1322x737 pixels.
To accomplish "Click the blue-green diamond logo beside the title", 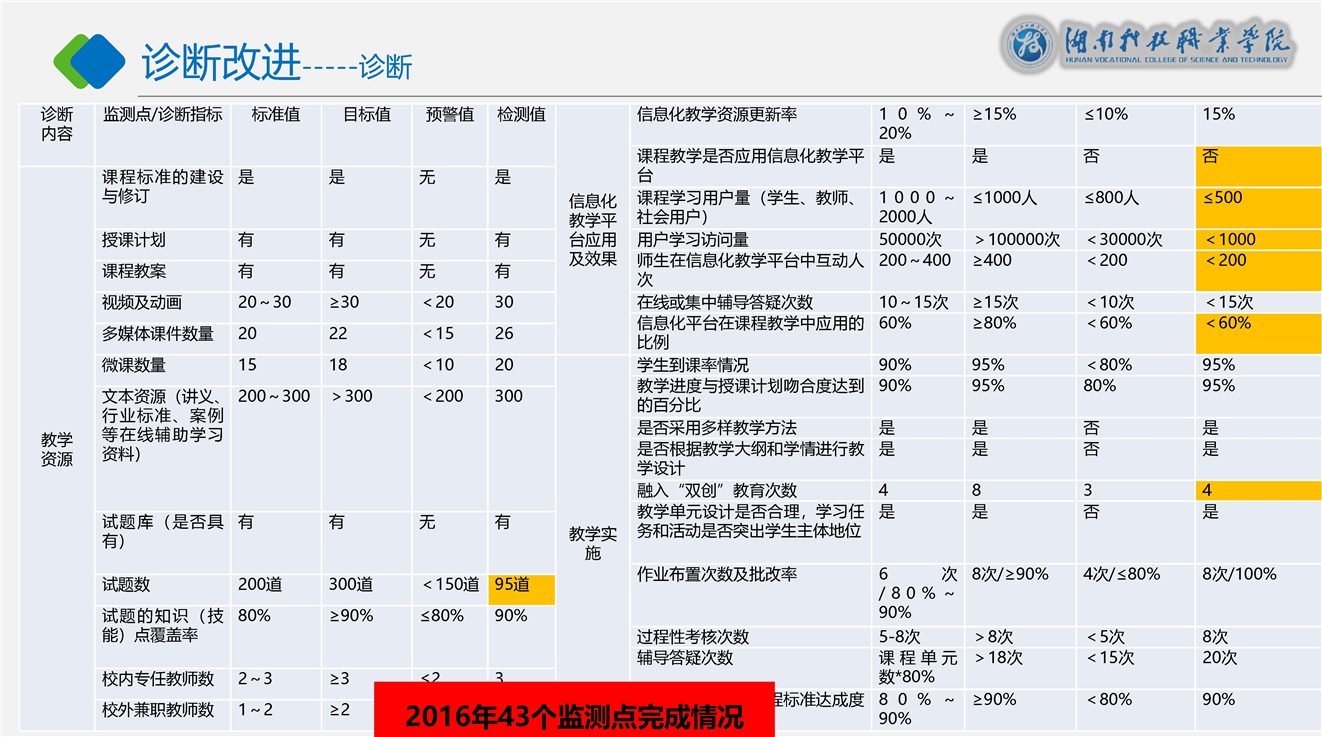I will click(89, 61).
